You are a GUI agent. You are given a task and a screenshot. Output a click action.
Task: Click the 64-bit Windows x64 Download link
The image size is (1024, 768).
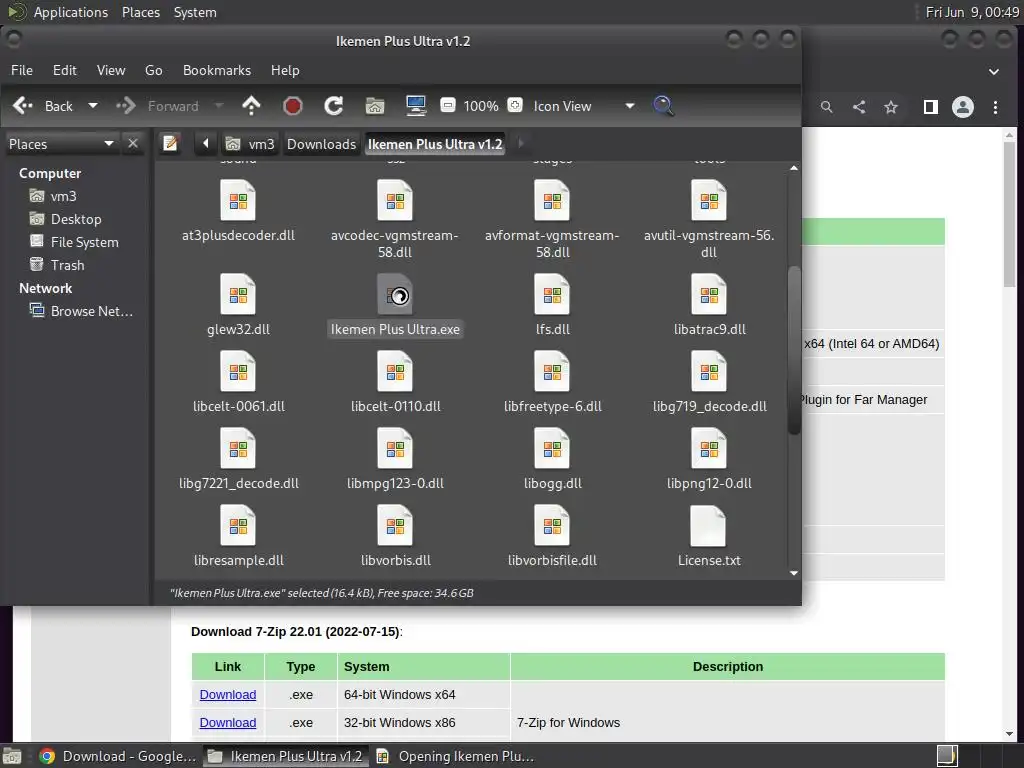click(227, 694)
